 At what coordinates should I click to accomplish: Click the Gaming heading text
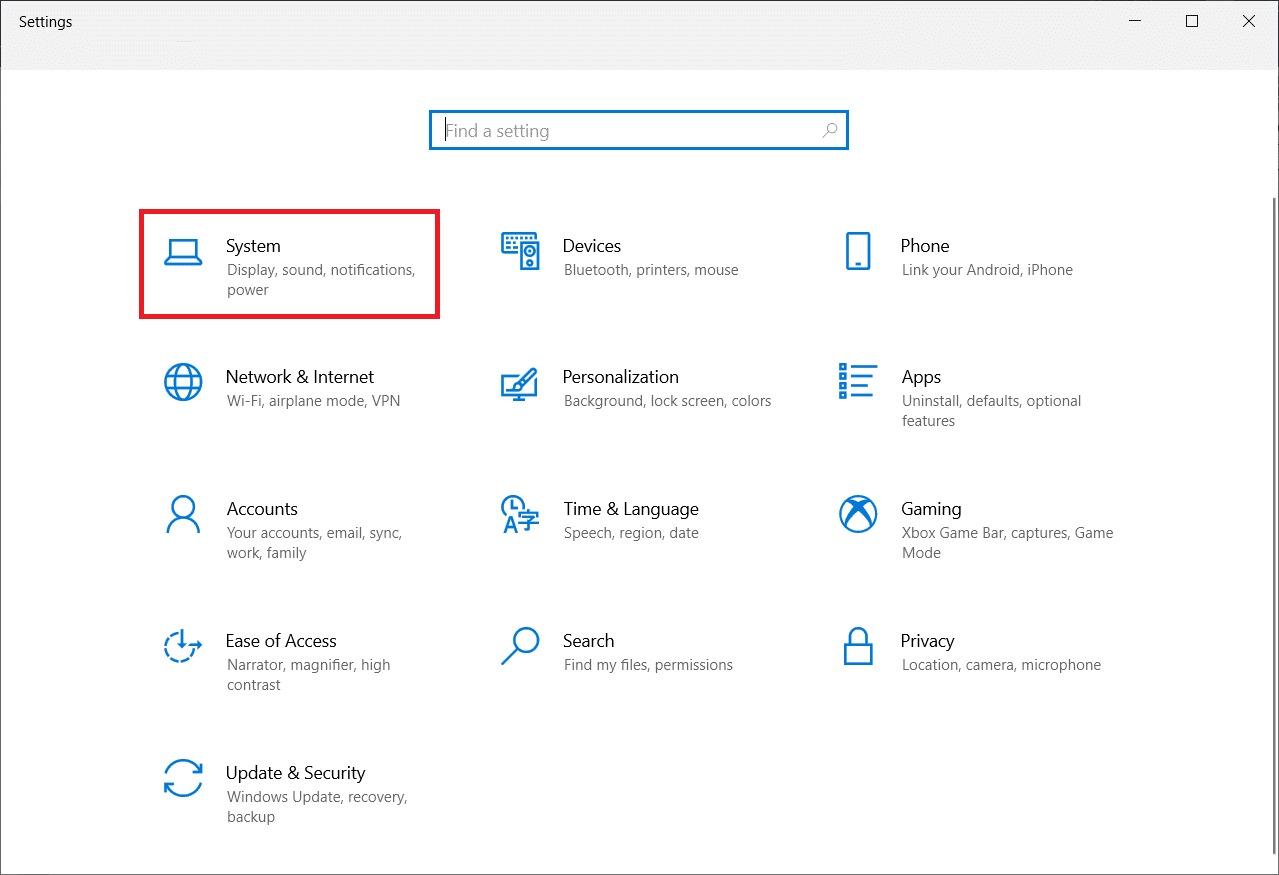click(x=931, y=509)
